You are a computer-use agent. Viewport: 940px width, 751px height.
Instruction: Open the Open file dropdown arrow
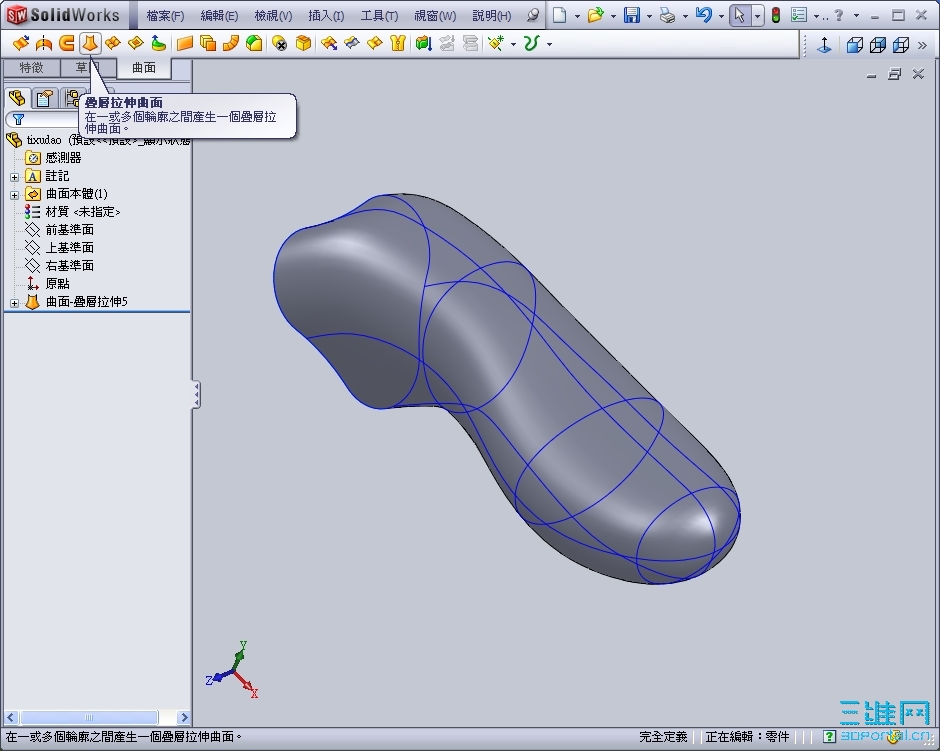click(x=613, y=16)
